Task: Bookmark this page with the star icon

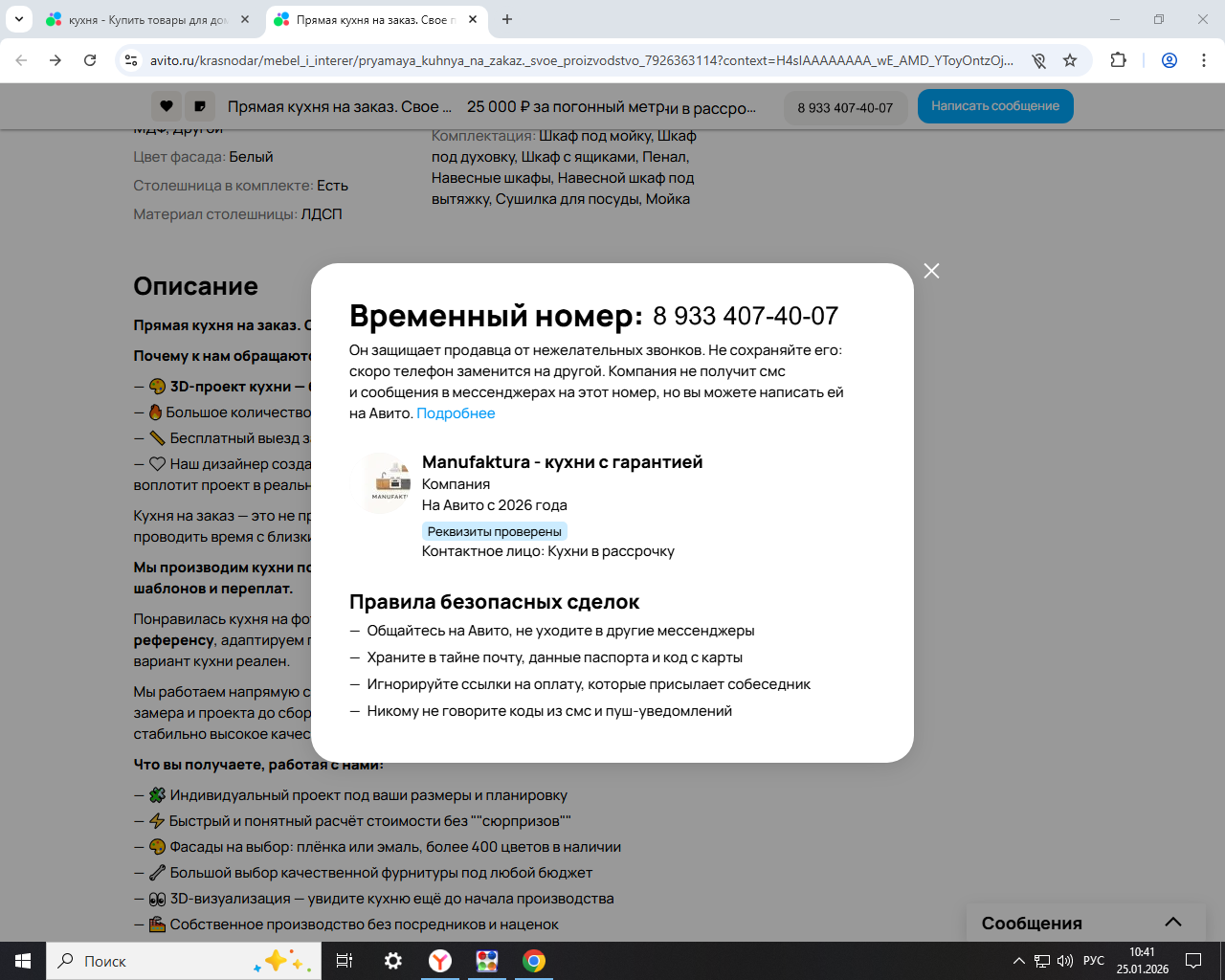Action: pyautogui.click(x=1070, y=60)
